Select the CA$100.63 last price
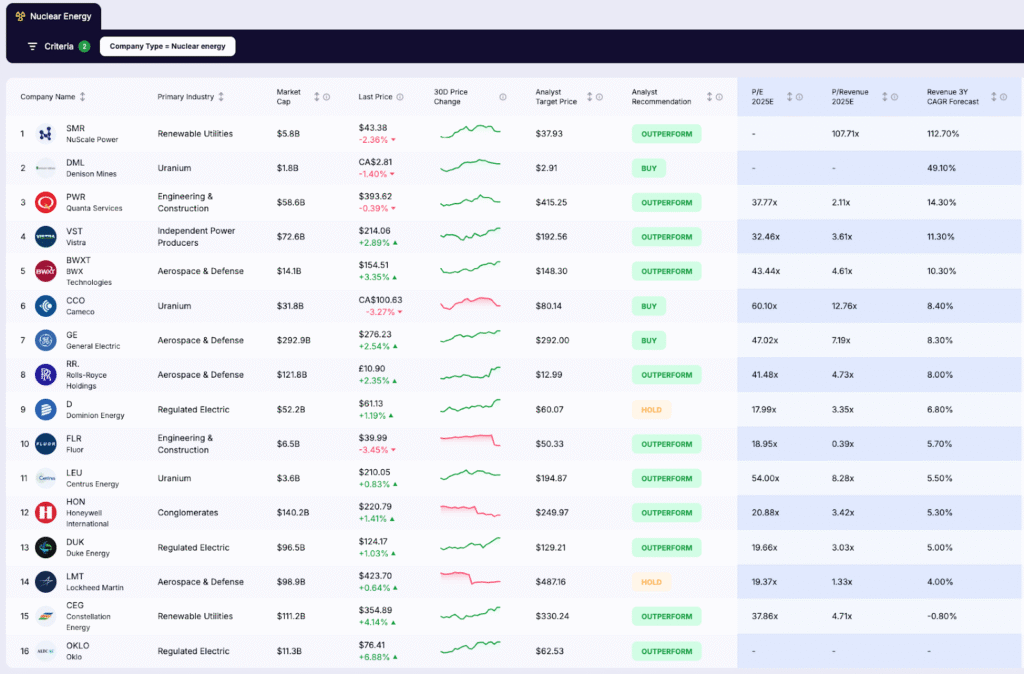The image size is (1024, 674). [x=380, y=300]
